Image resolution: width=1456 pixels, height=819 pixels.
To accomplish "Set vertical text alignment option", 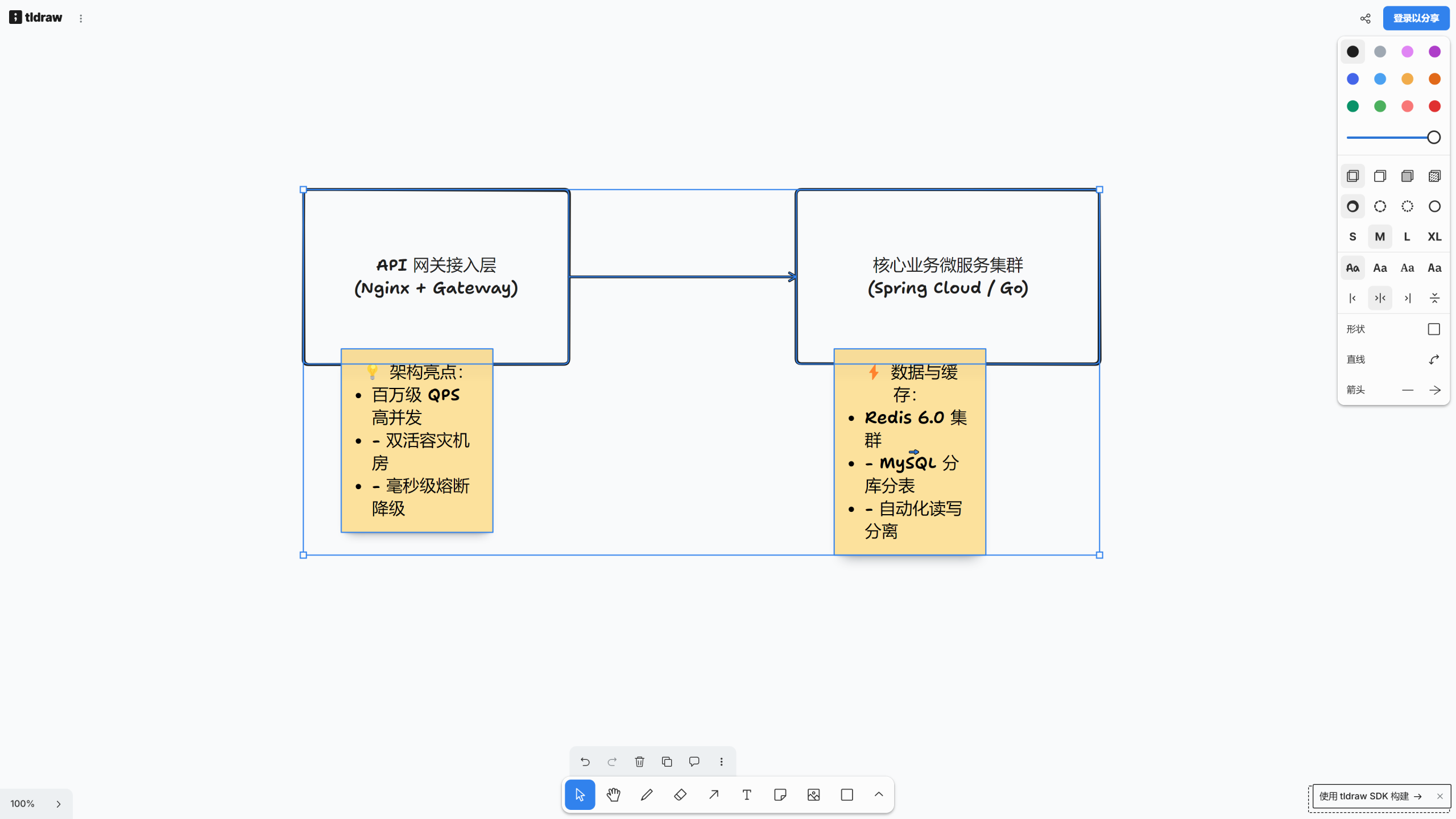I will (1434, 298).
